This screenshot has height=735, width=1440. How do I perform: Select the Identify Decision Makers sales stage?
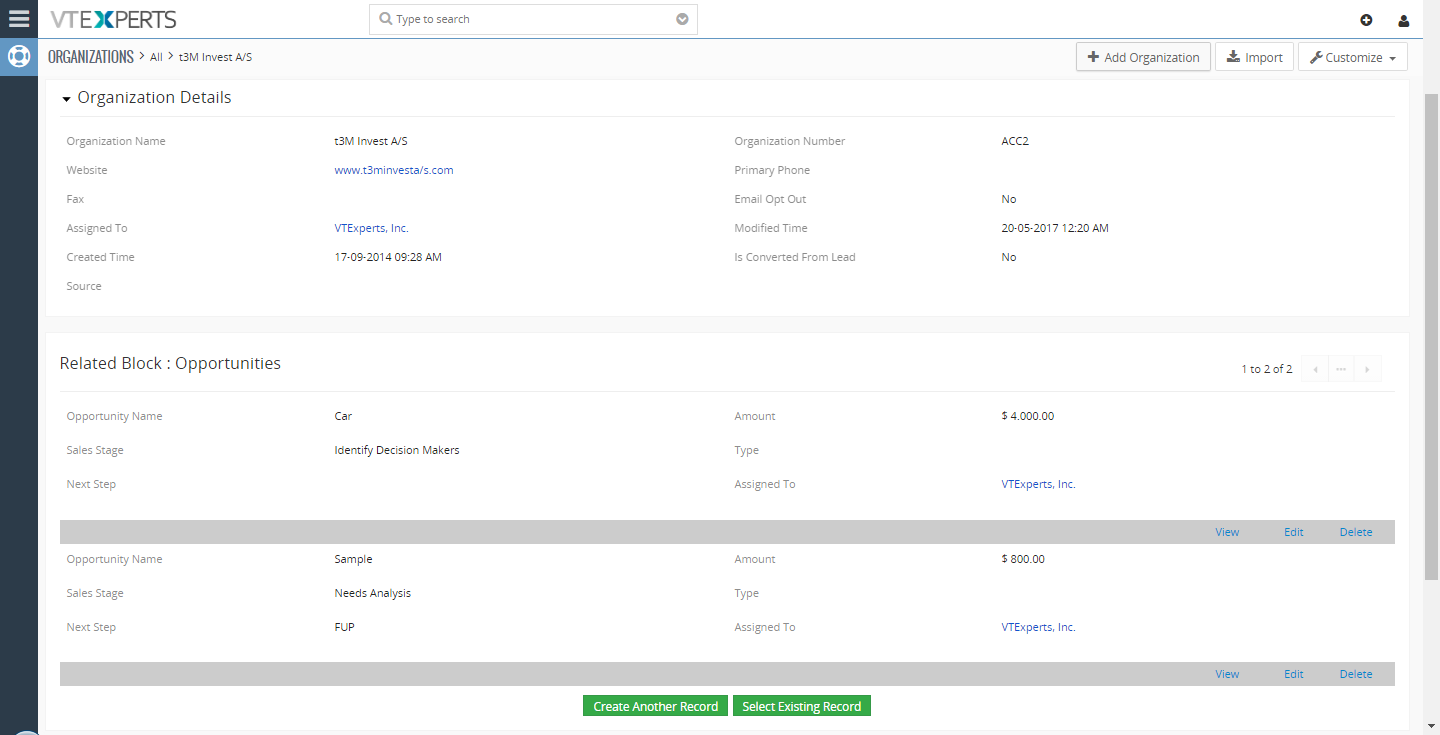(397, 450)
